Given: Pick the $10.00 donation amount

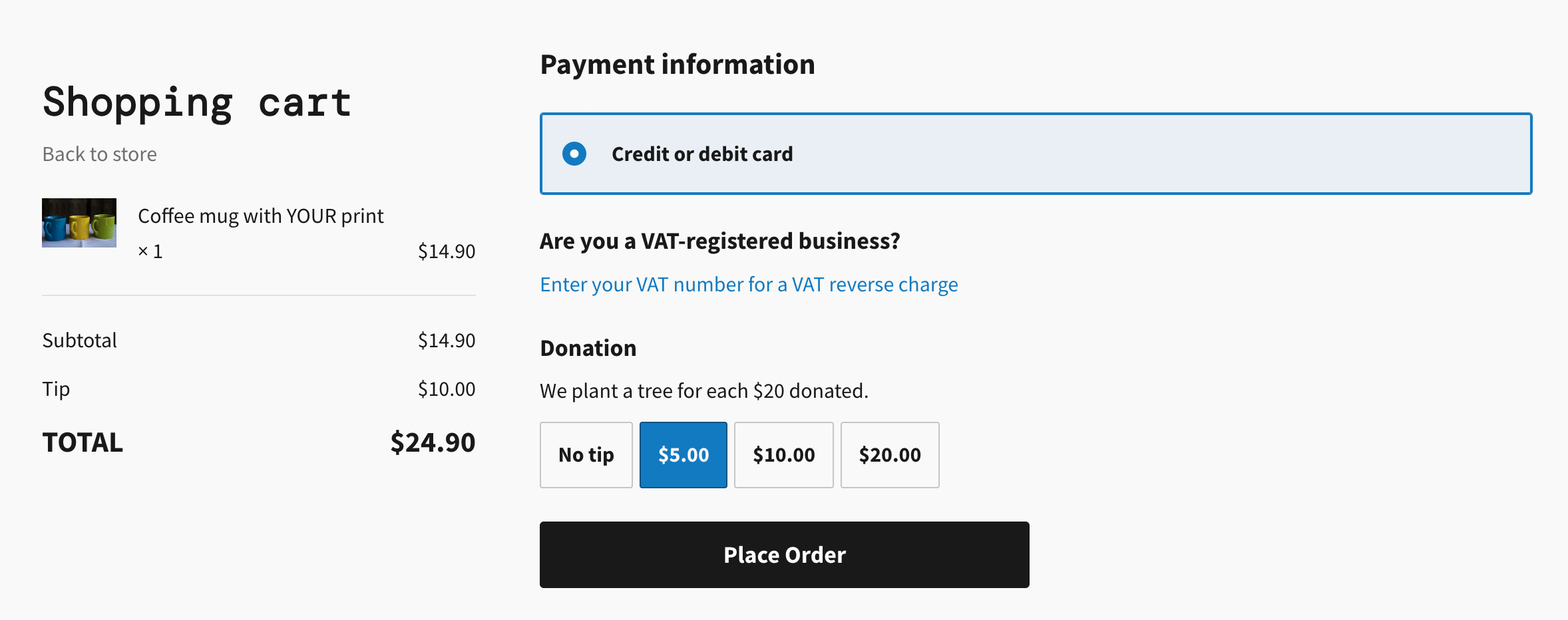Looking at the screenshot, I should (783, 455).
